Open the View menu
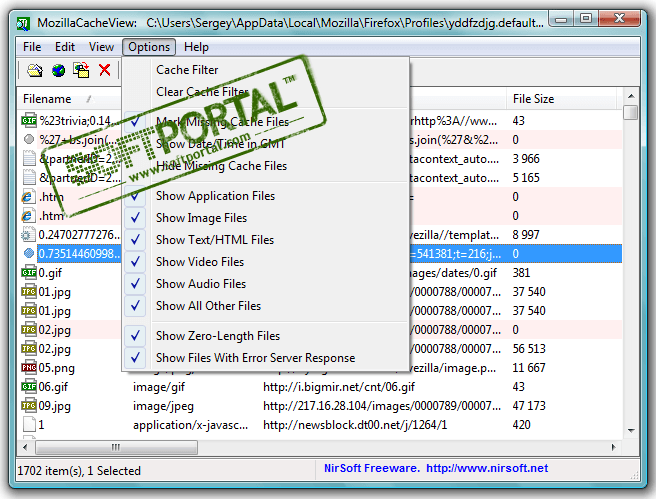Viewport: 656px width, 499px height. click(x=101, y=47)
